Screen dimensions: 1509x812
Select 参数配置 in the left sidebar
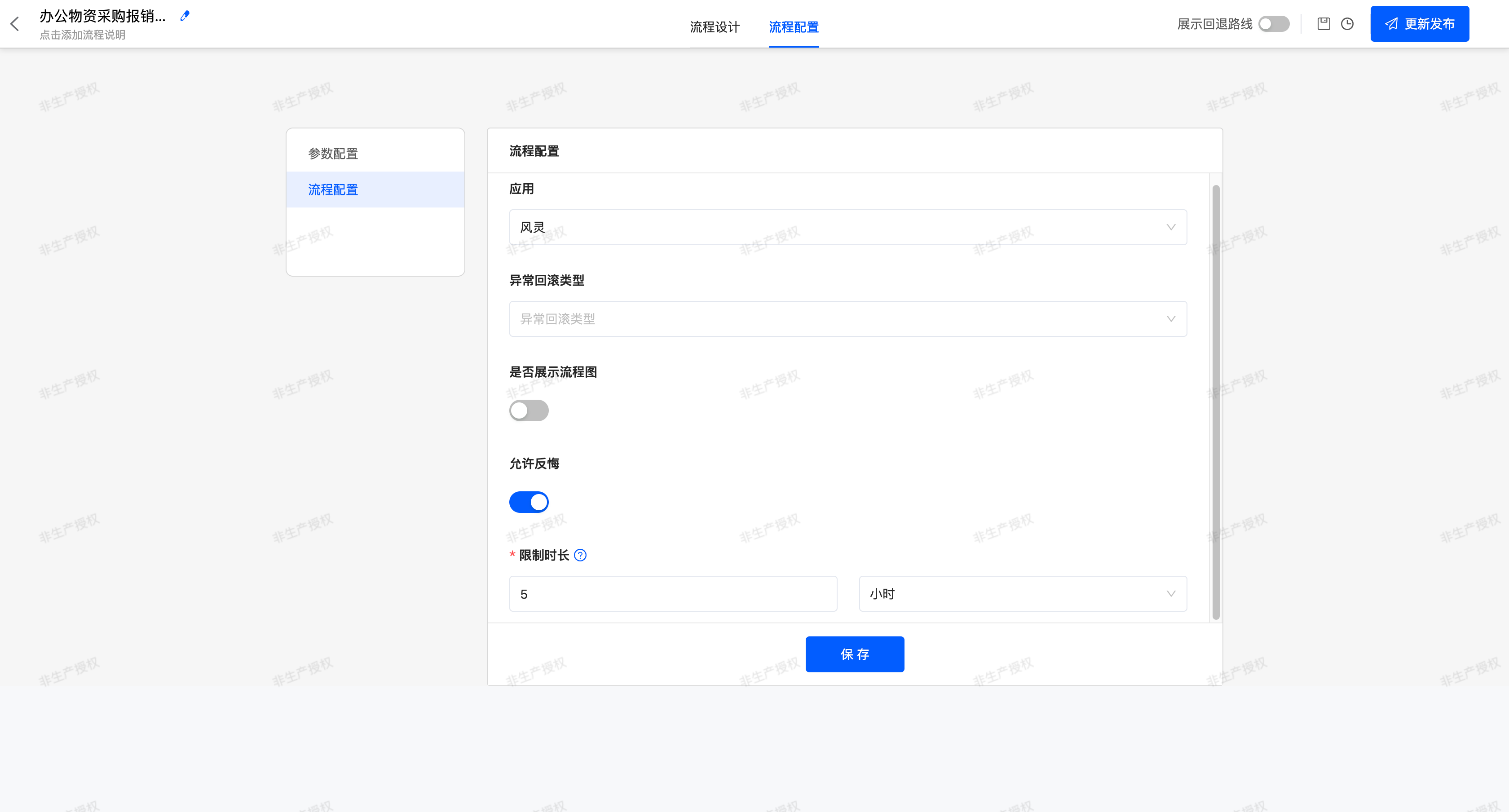coord(333,154)
